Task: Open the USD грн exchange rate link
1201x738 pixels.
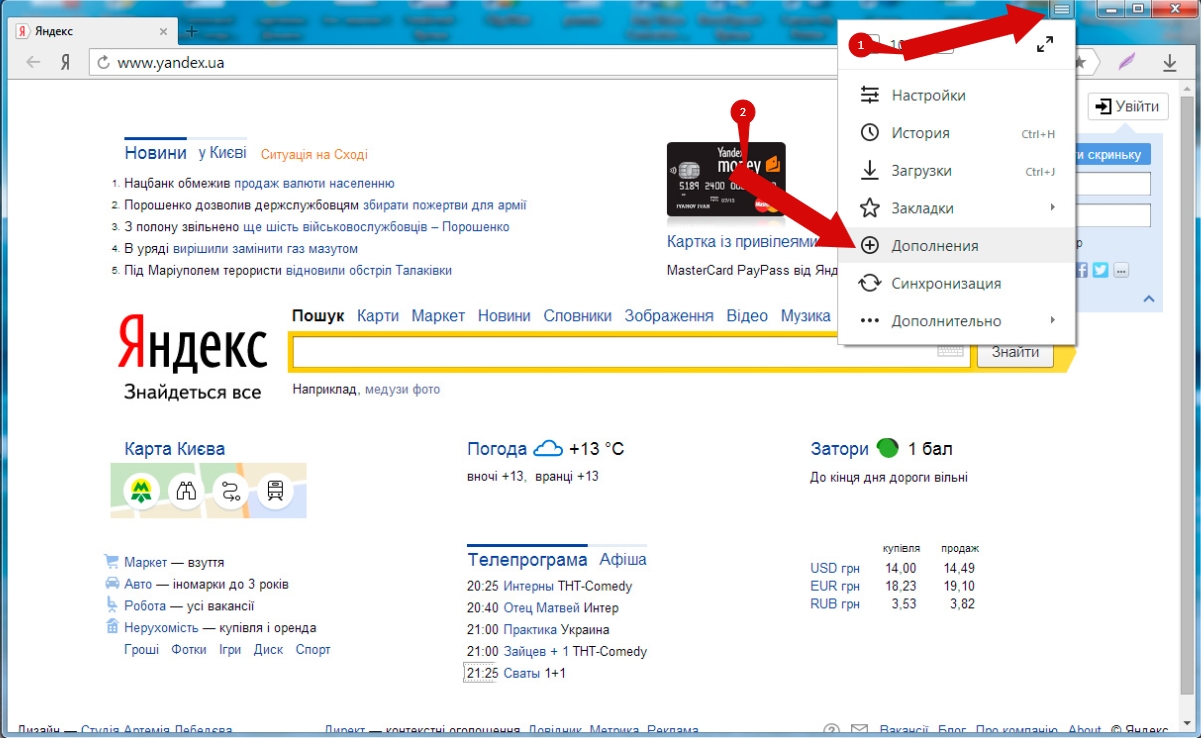Action: pos(835,568)
